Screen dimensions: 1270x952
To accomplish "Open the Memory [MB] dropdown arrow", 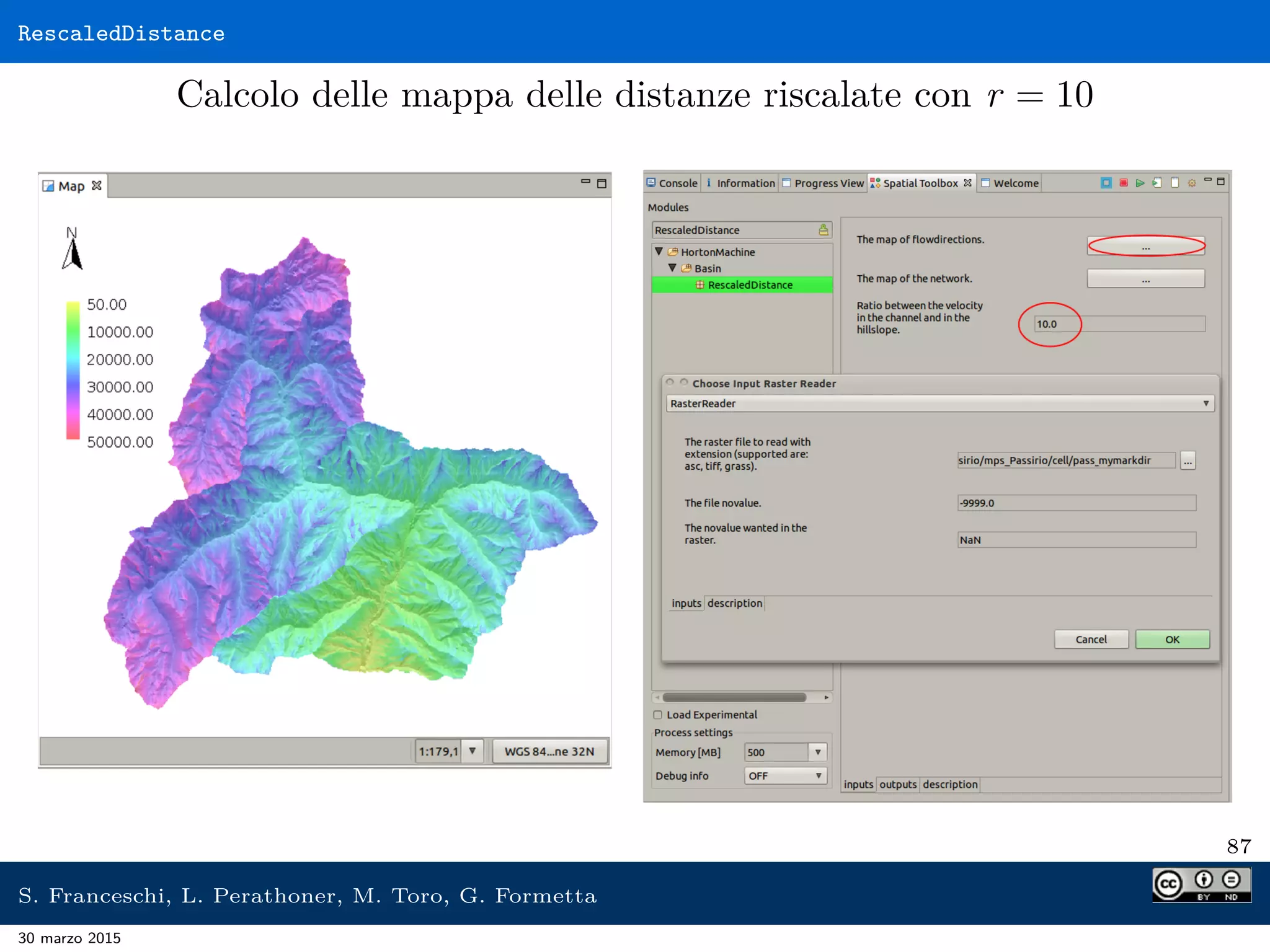I will [818, 752].
